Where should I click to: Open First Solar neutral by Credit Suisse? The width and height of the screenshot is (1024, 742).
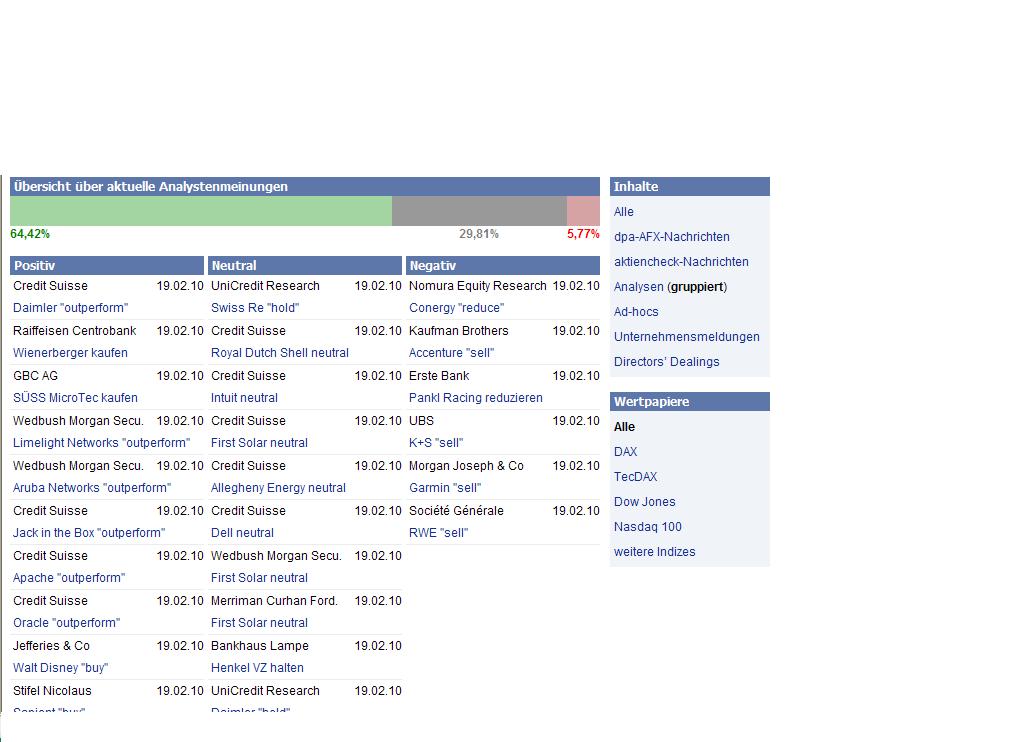tap(259, 443)
